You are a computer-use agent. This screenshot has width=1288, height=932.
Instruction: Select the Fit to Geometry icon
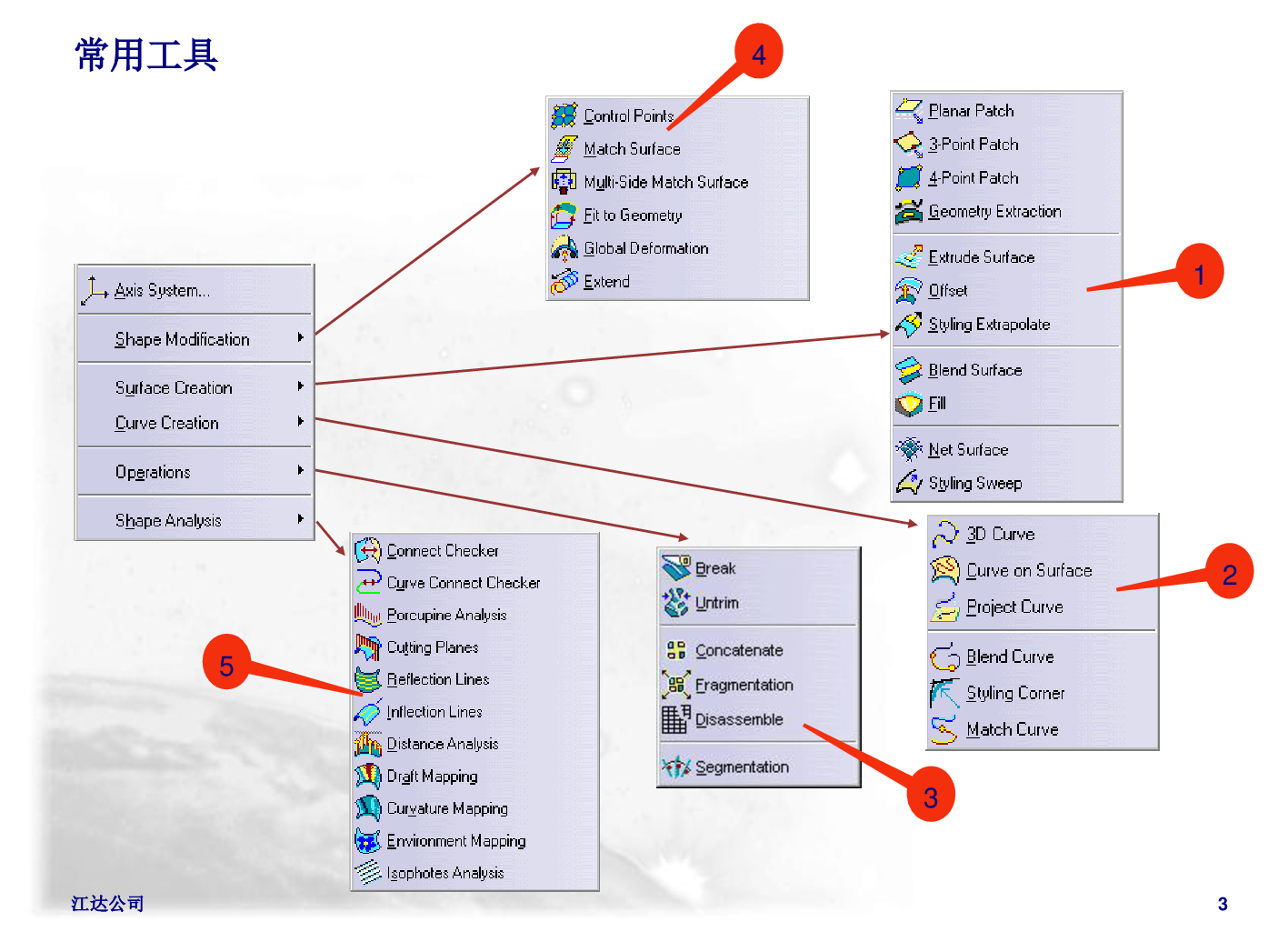(x=564, y=215)
